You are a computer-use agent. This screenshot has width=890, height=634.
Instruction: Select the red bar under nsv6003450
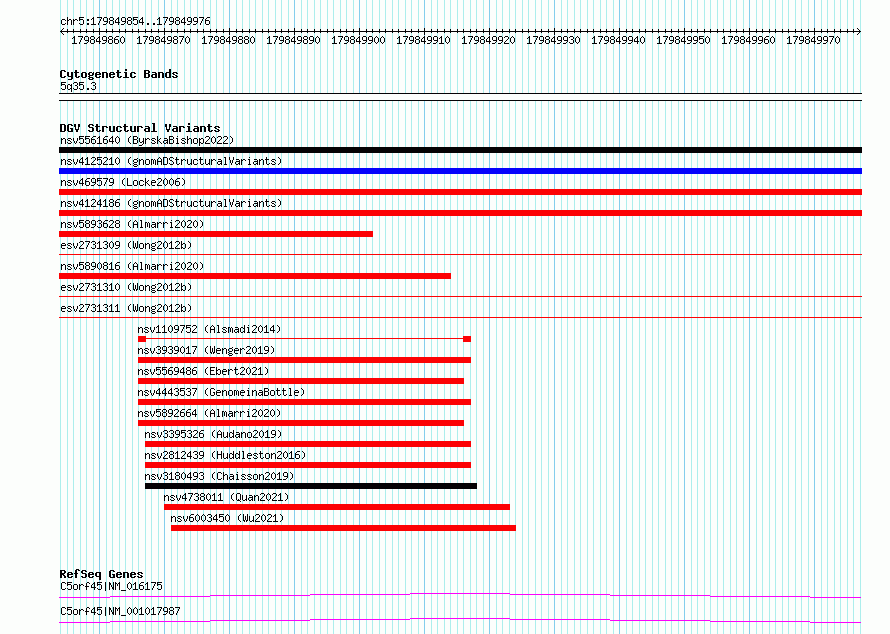click(x=343, y=528)
